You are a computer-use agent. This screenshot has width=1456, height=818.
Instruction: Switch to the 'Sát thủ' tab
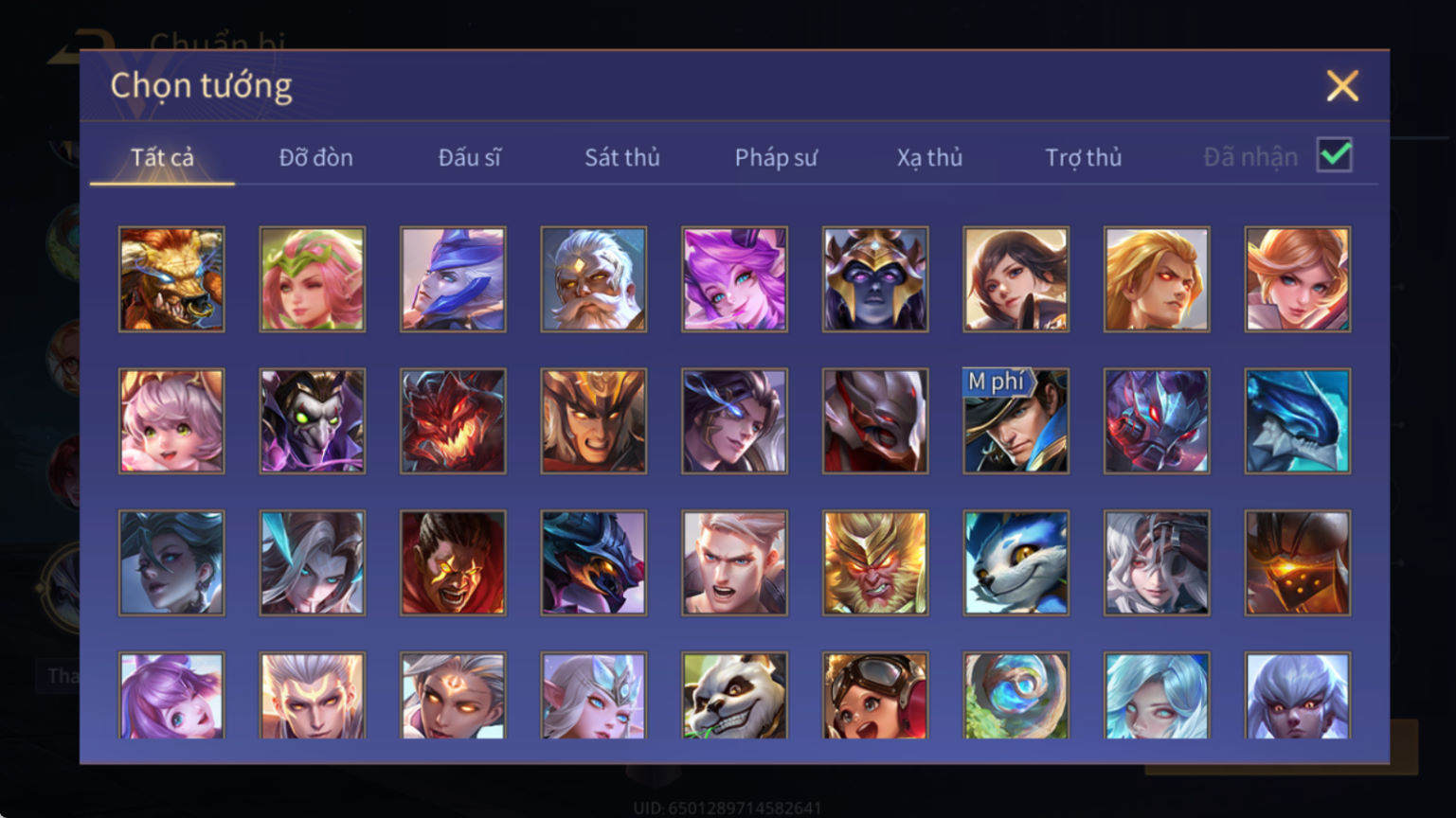click(x=622, y=157)
